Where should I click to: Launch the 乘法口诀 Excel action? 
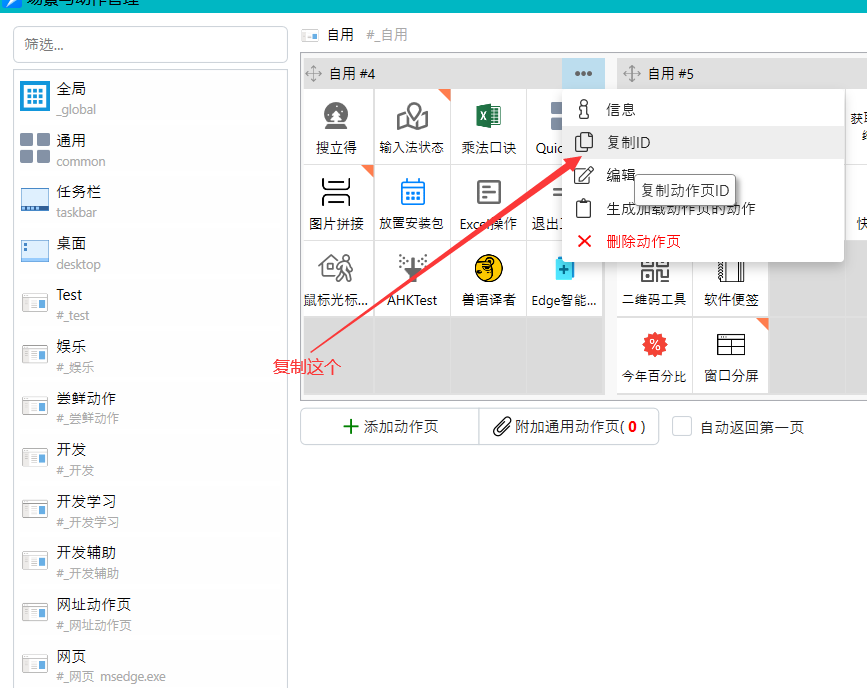(x=488, y=116)
